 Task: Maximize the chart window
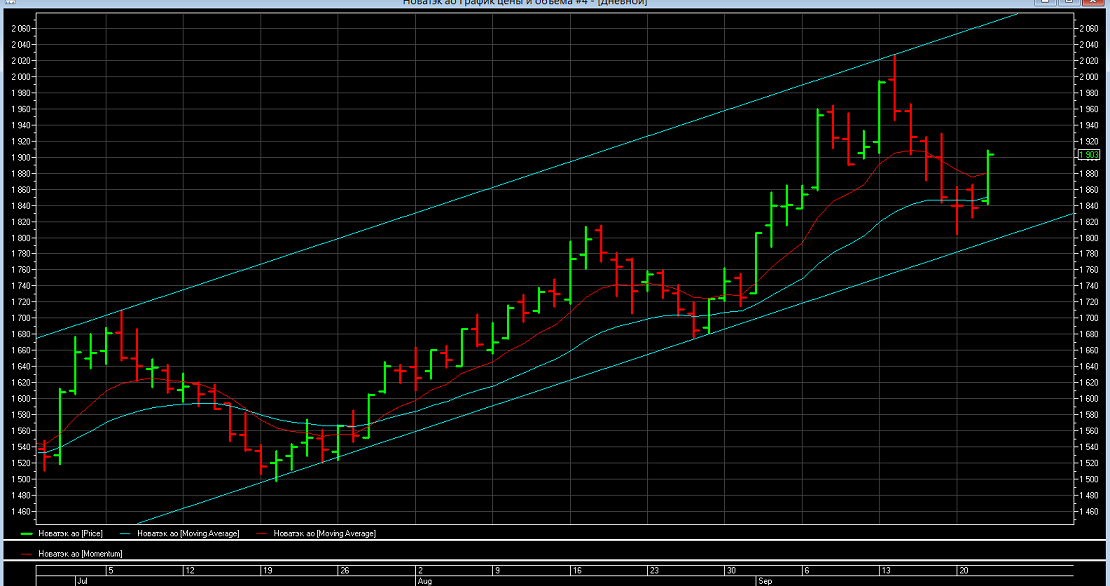(1069, 2)
